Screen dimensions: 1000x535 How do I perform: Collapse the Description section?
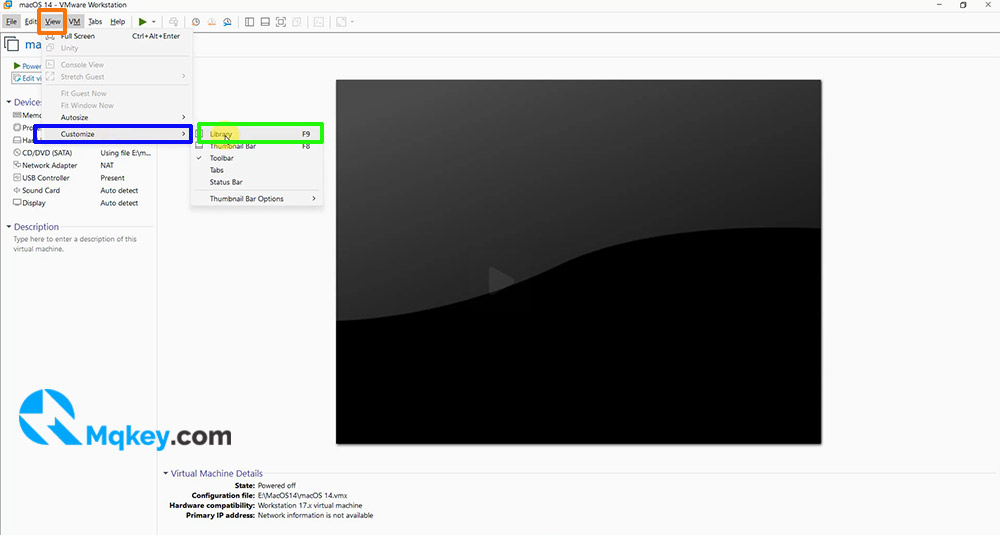(9, 227)
